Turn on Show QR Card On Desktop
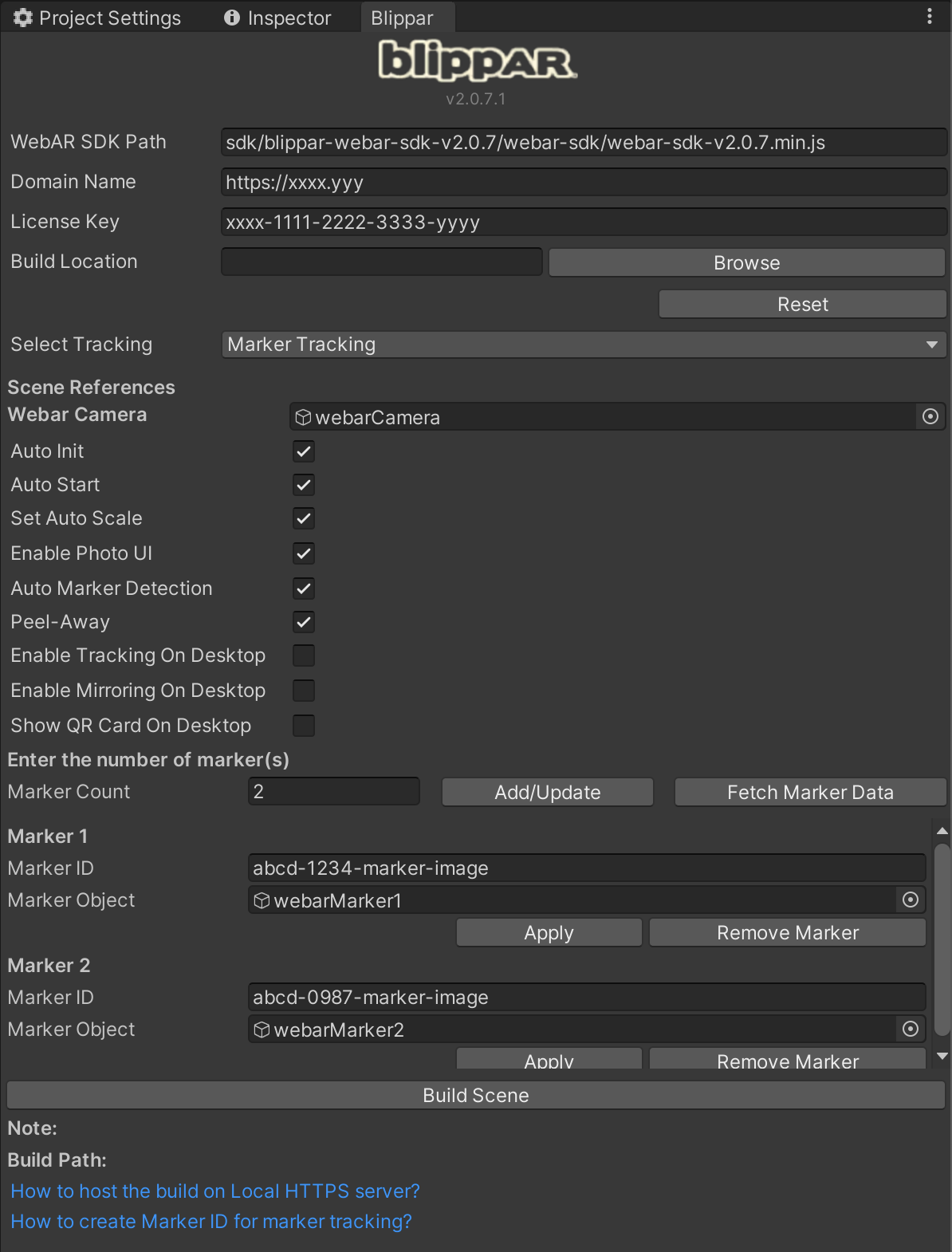The image size is (952, 1252). [304, 726]
